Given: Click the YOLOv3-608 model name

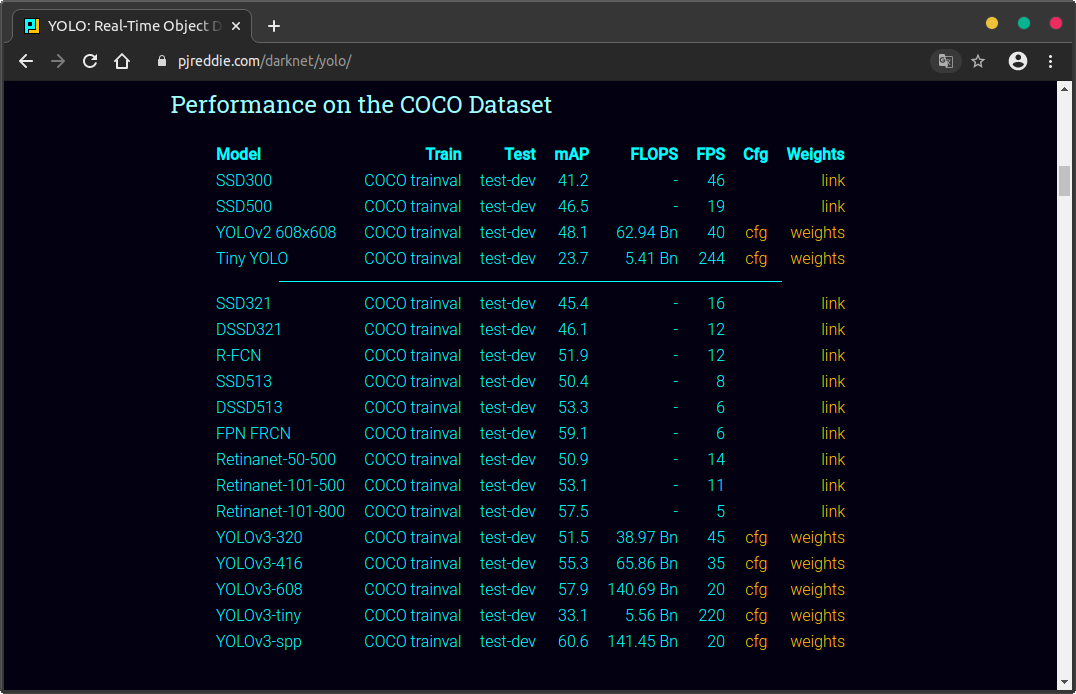Looking at the screenshot, I should [259, 590].
